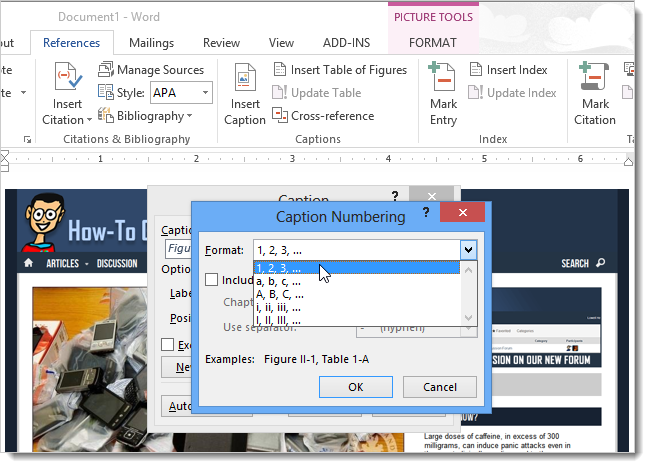This screenshot has height=468, width=650.
Task: Click the Bibliography icon
Action: click(x=105, y=116)
